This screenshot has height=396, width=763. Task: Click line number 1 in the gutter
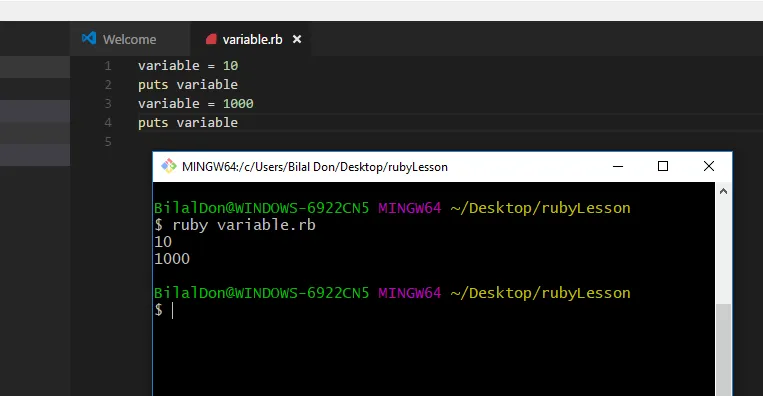pyautogui.click(x=108, y=66)
